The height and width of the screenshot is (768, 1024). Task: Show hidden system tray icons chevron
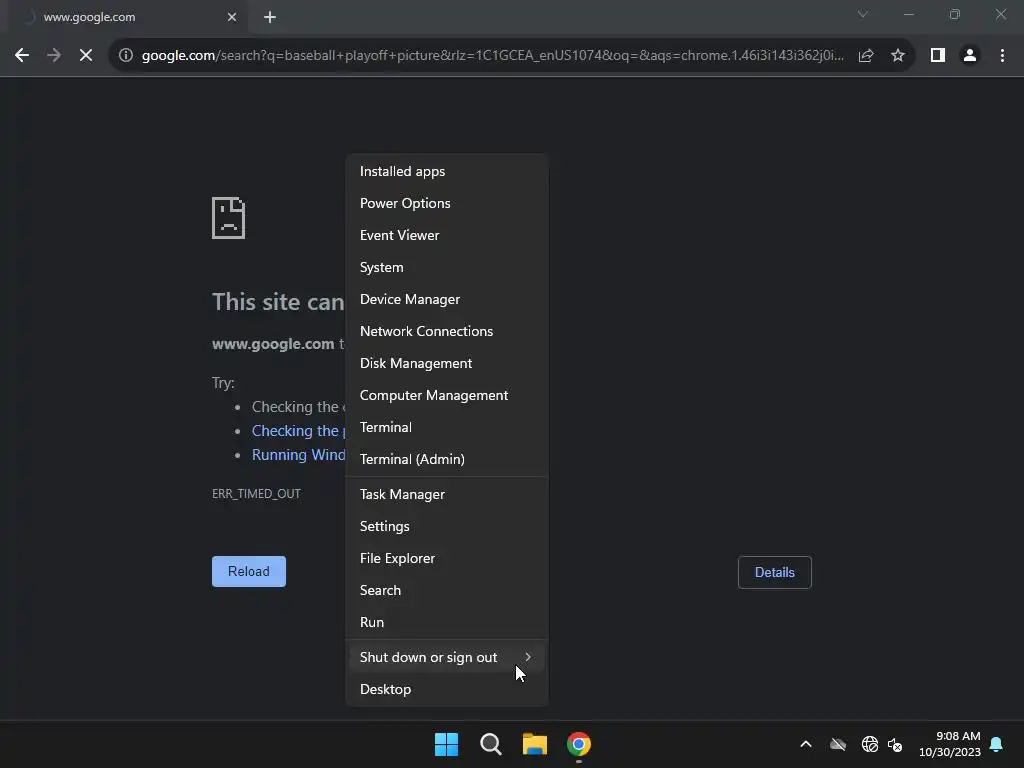click(x=806, y=744)
